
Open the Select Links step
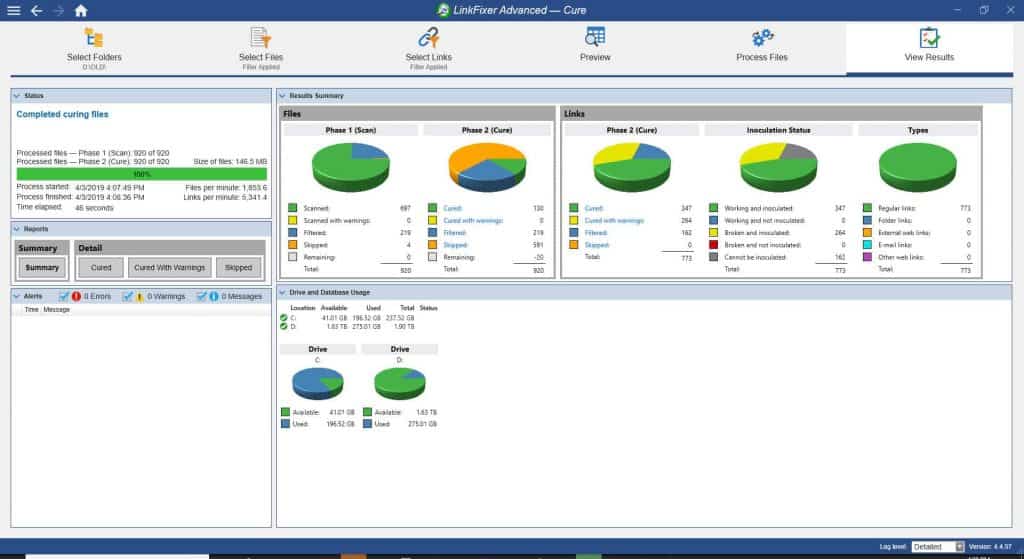pos(428,48)
